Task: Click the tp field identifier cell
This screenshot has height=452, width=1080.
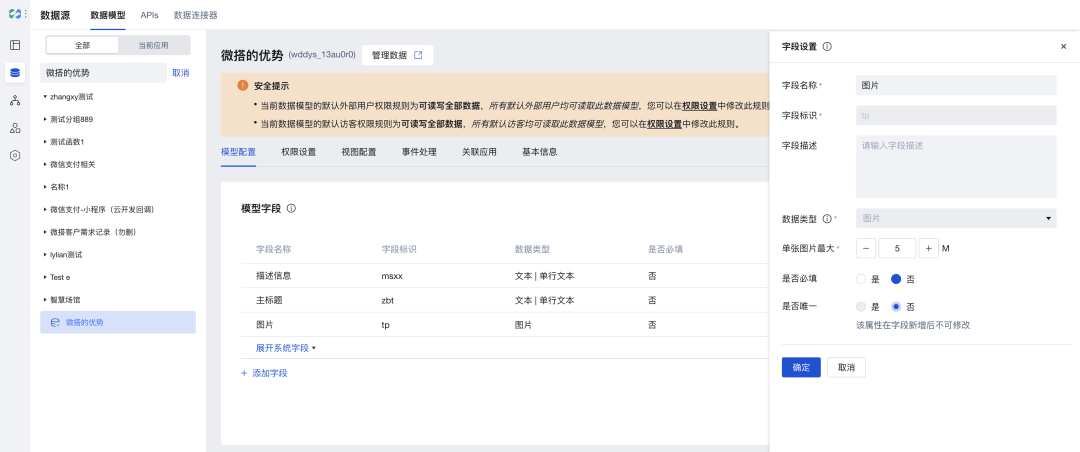Action: coord(386,325)
